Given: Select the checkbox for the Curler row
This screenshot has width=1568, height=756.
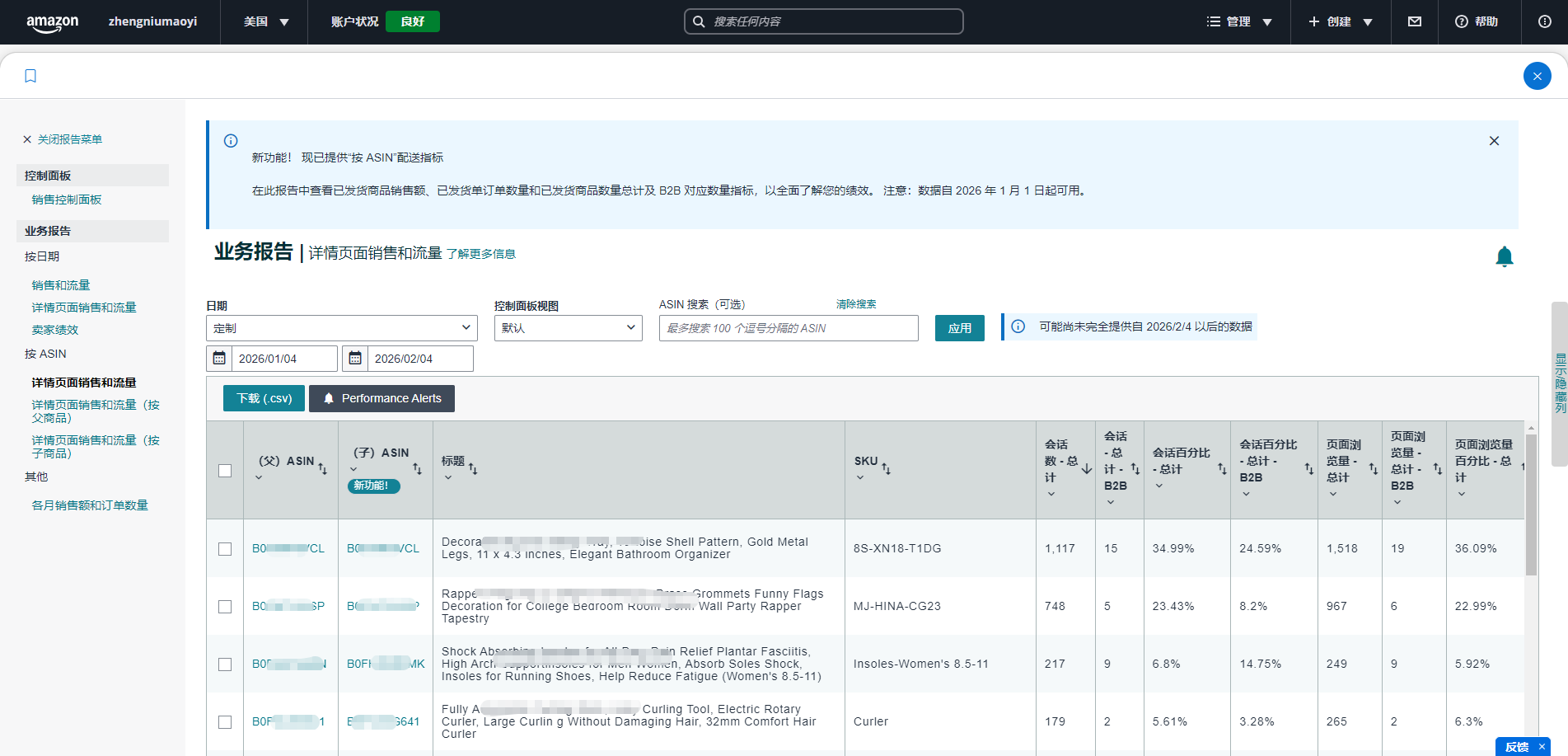Looking at the screenshot, I should [x=225, y=722].
